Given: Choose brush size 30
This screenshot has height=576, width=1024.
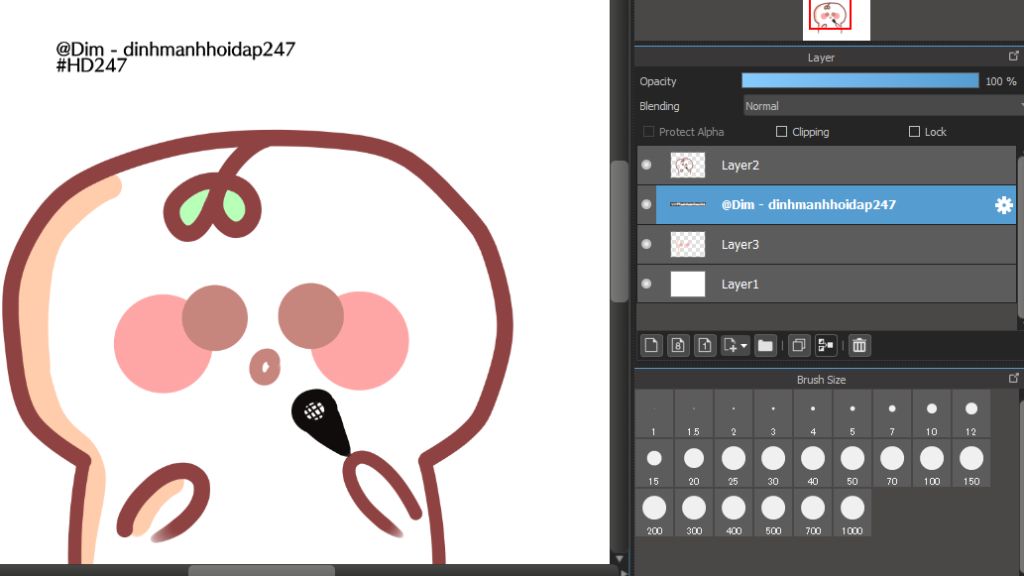Looking at the screenshot, I should click(x=773, y=464).
